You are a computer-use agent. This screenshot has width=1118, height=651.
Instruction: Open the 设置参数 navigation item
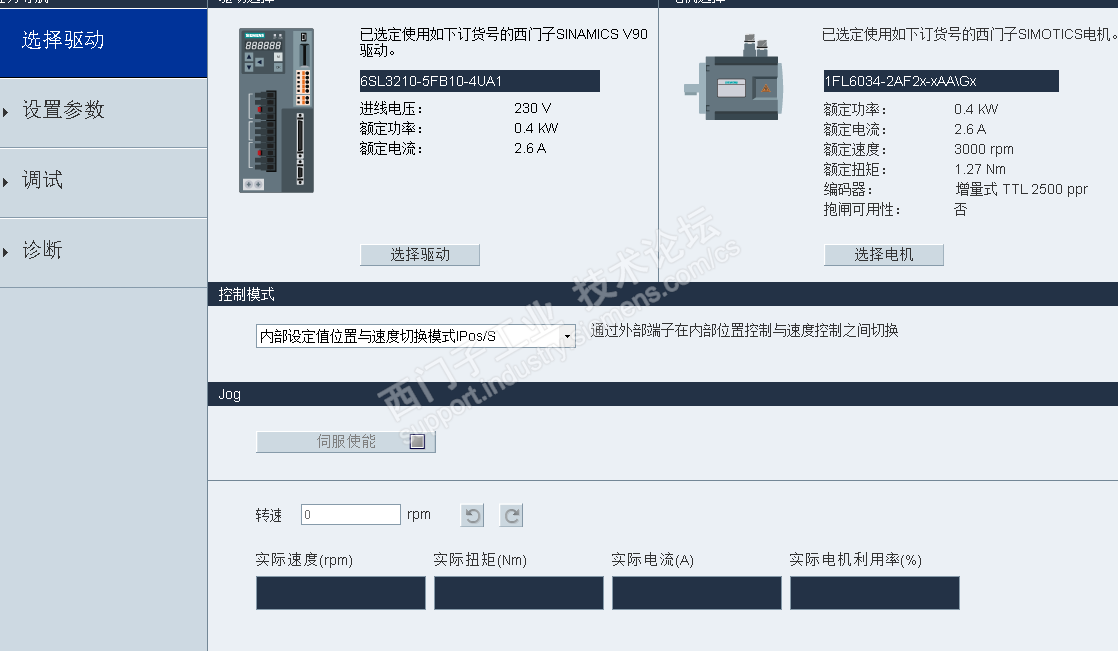[x=103, y=111]
